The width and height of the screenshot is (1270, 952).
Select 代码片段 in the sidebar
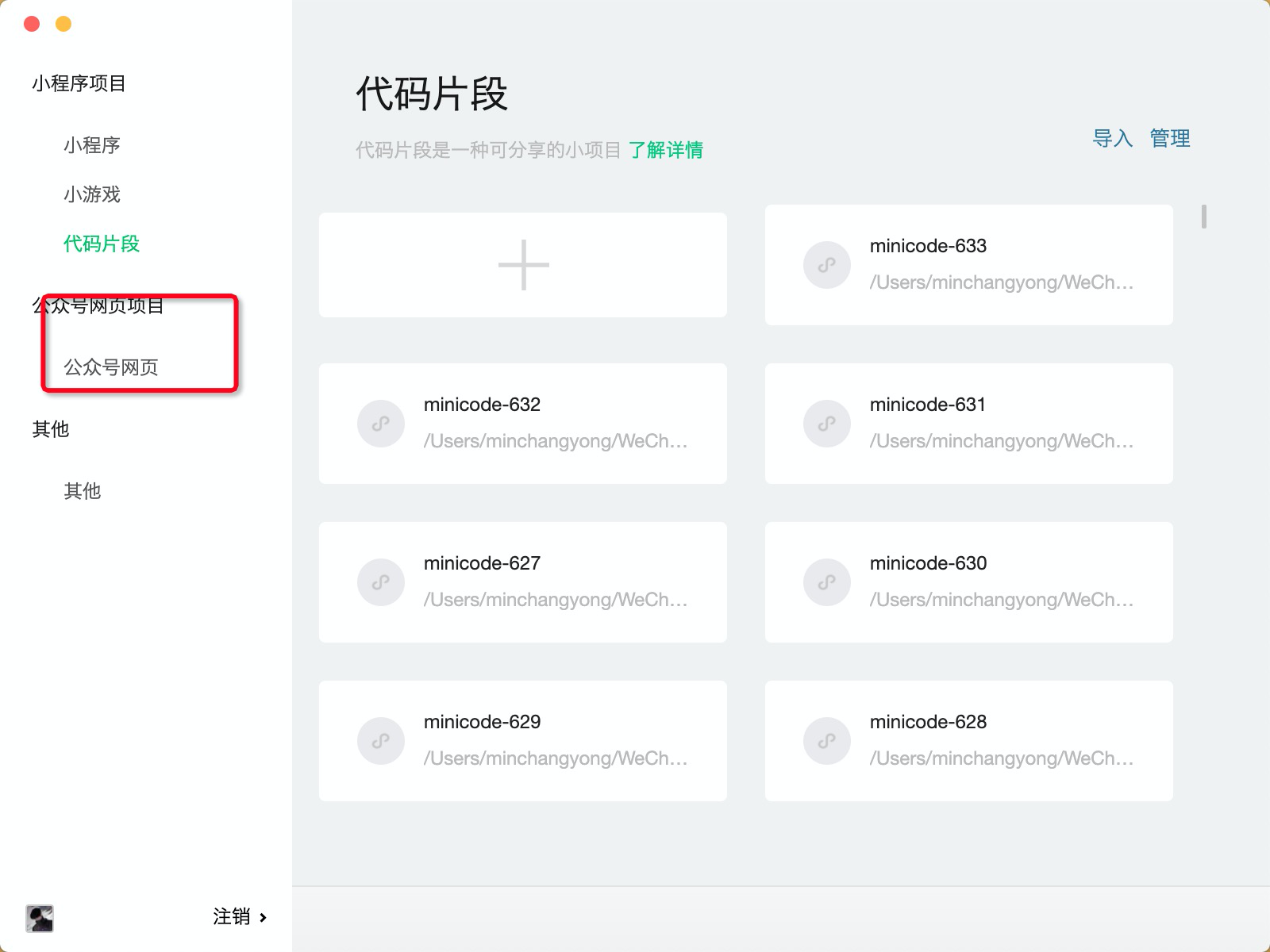[x=102, y=244]
